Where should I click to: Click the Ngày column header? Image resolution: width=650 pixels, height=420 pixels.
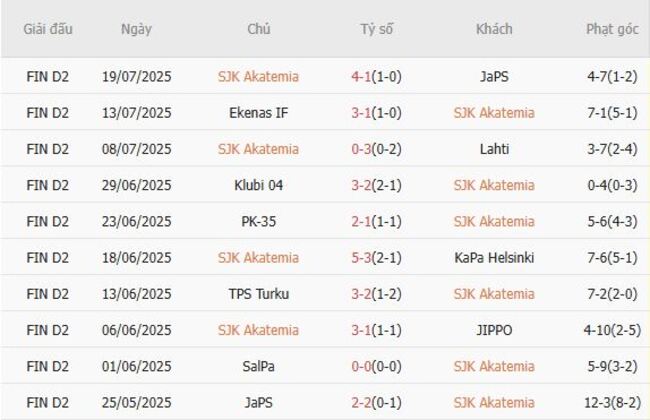tap(136, 29)
